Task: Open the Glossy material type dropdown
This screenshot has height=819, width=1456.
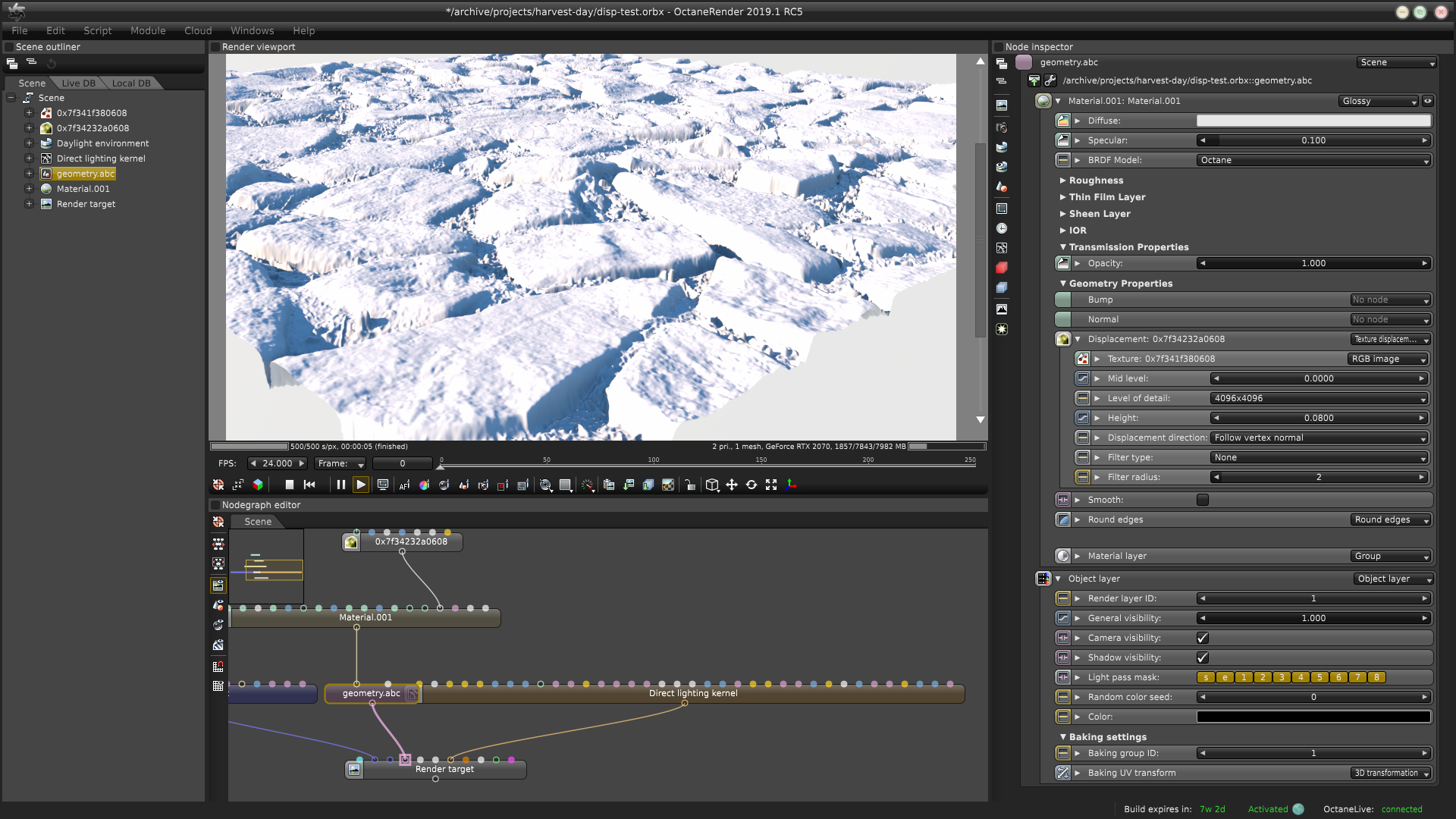Action: point(1378,101)
